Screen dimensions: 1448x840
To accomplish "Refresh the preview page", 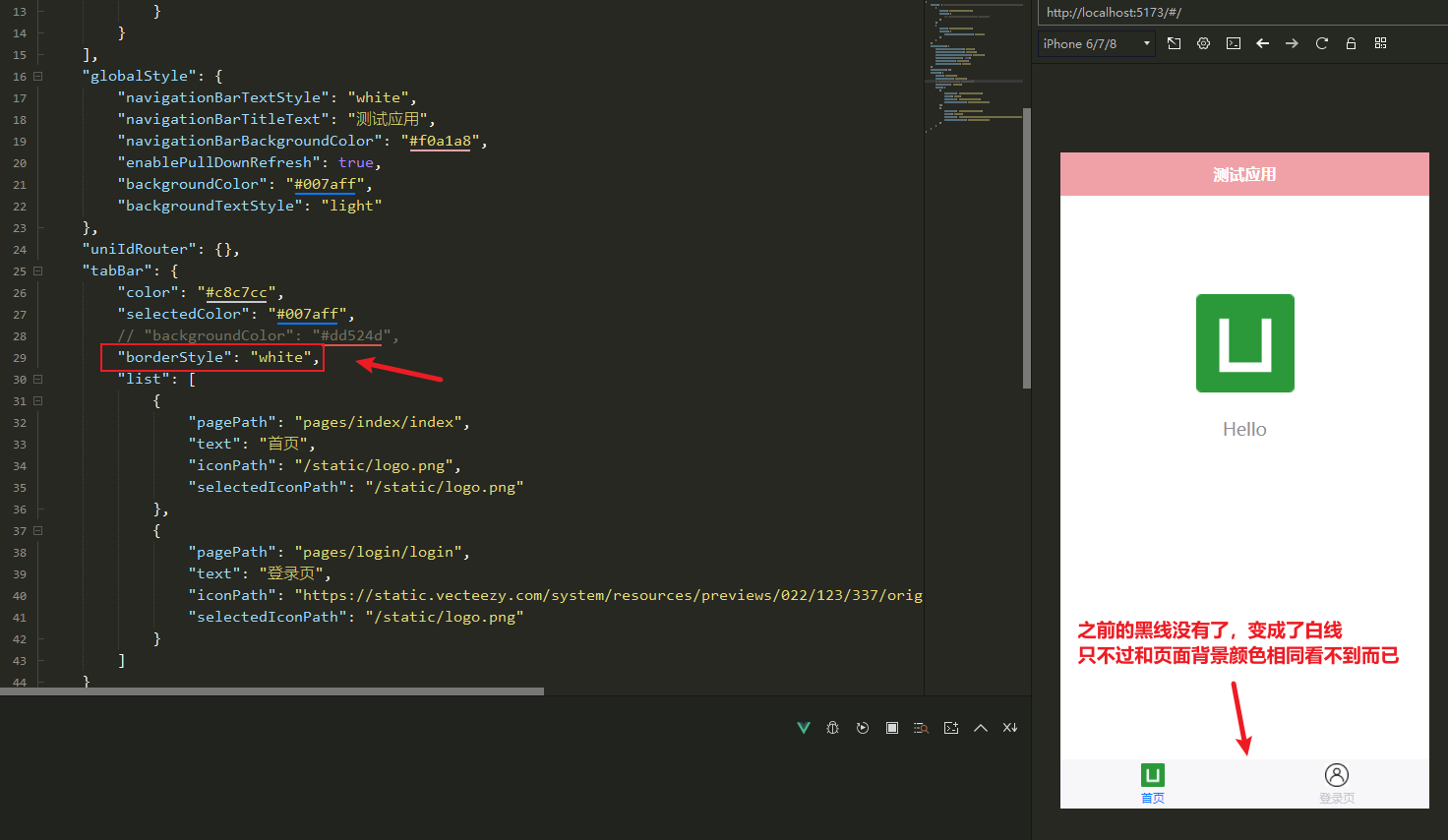I will click(1322, 43).
